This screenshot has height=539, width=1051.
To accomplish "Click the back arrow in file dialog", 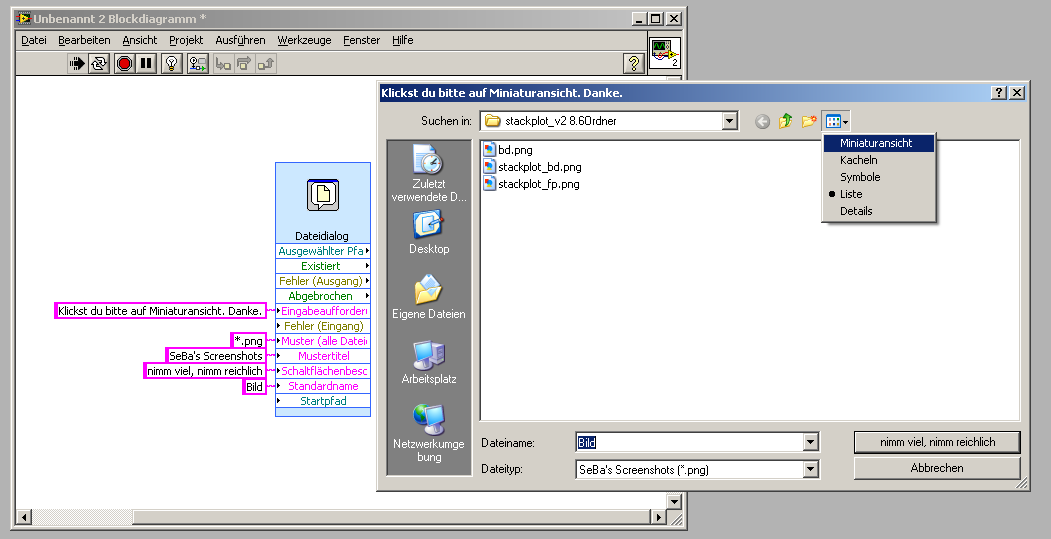I will pyautogui.click(x=762, y=121).
